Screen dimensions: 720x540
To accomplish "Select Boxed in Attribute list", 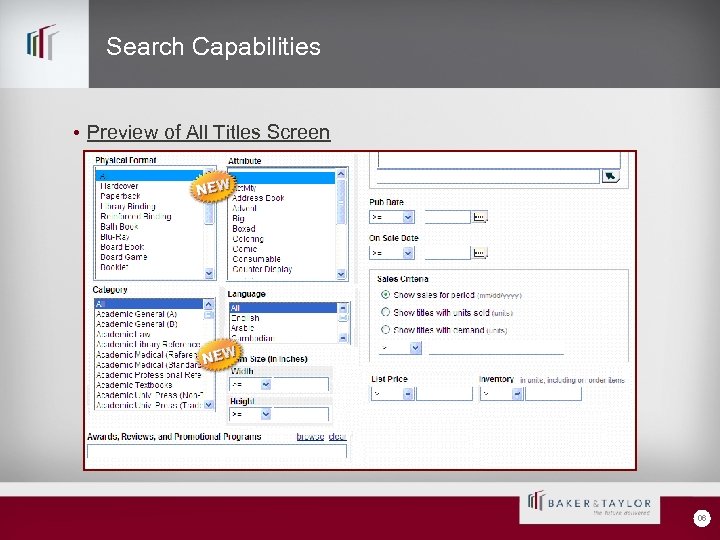I will click(244, 229).
